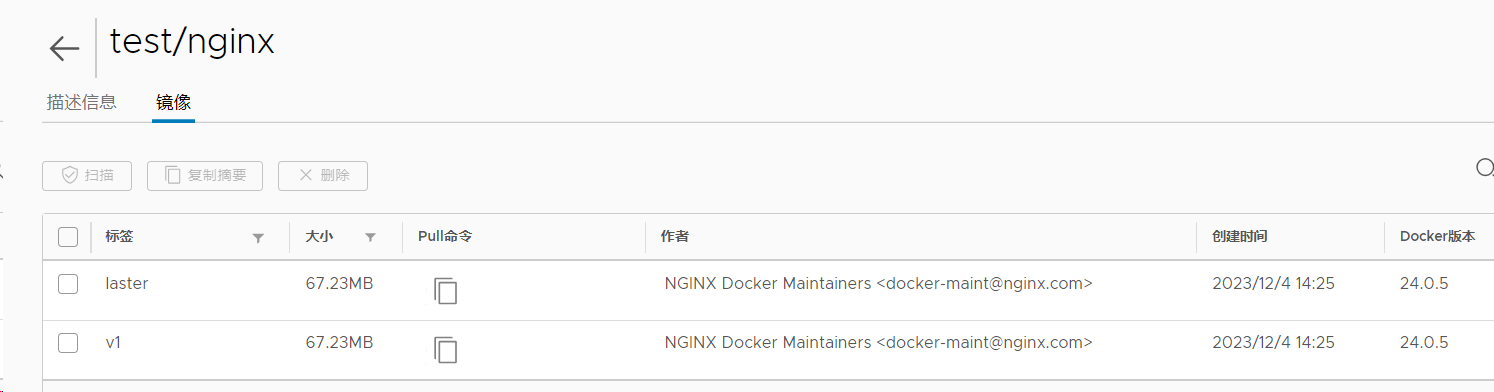Image resolution: width=1494 pixels, height=392 pixels.
Task: Go back with the left arrow icon
Action: [x=64, y=48]
